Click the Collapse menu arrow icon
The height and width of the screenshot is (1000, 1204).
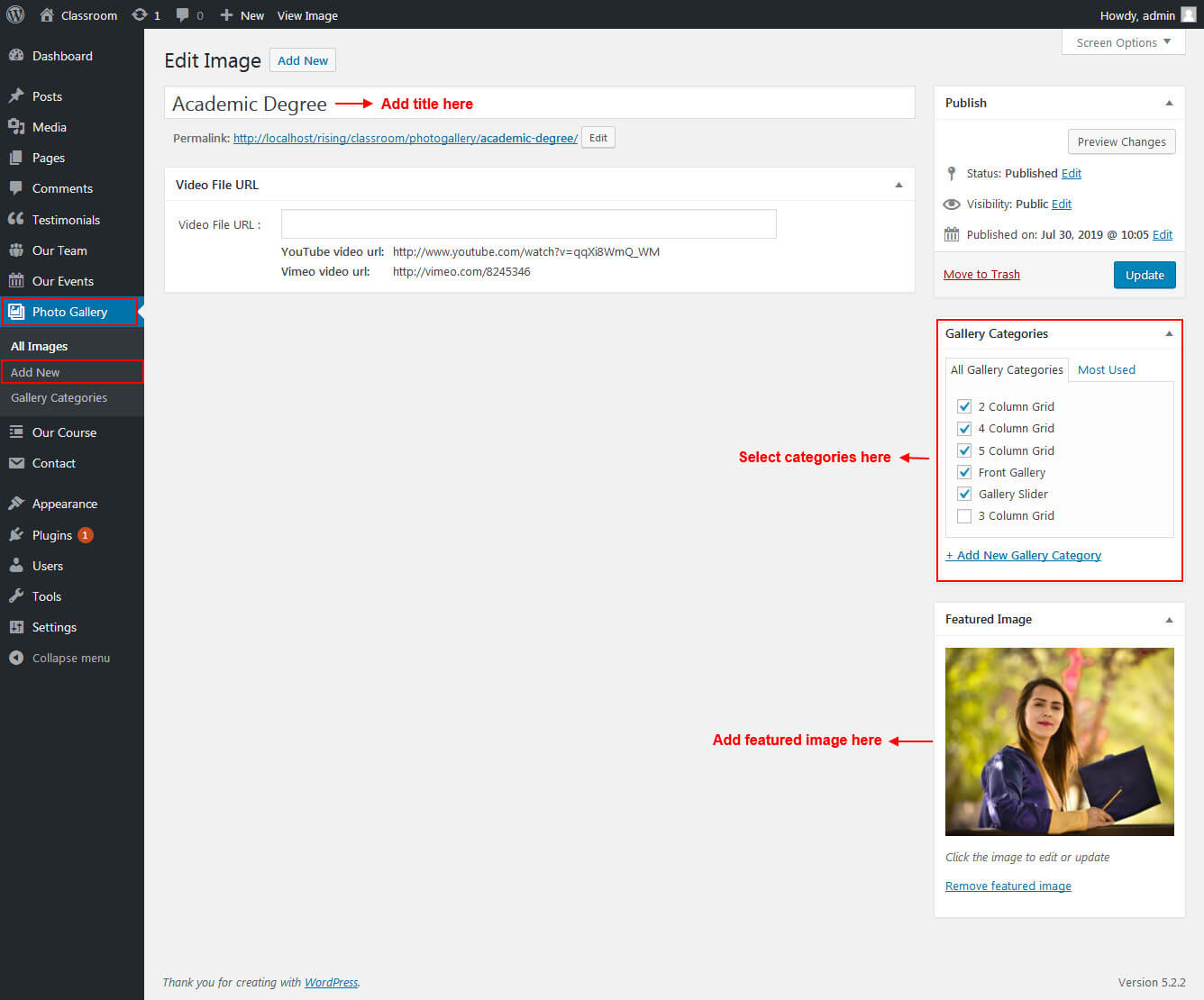point(16,658)
